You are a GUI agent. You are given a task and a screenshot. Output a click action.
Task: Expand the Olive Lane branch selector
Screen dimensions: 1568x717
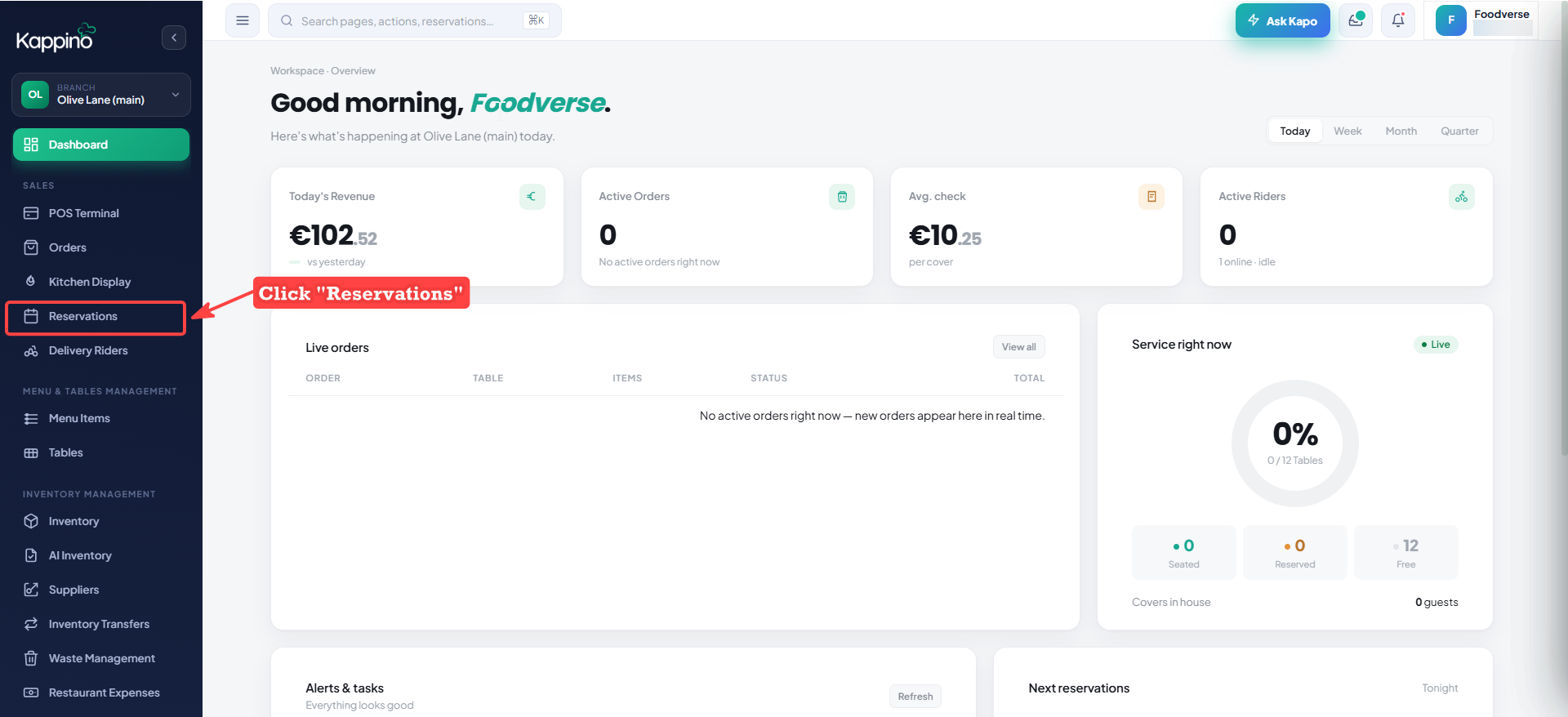[x=101, y=95]
